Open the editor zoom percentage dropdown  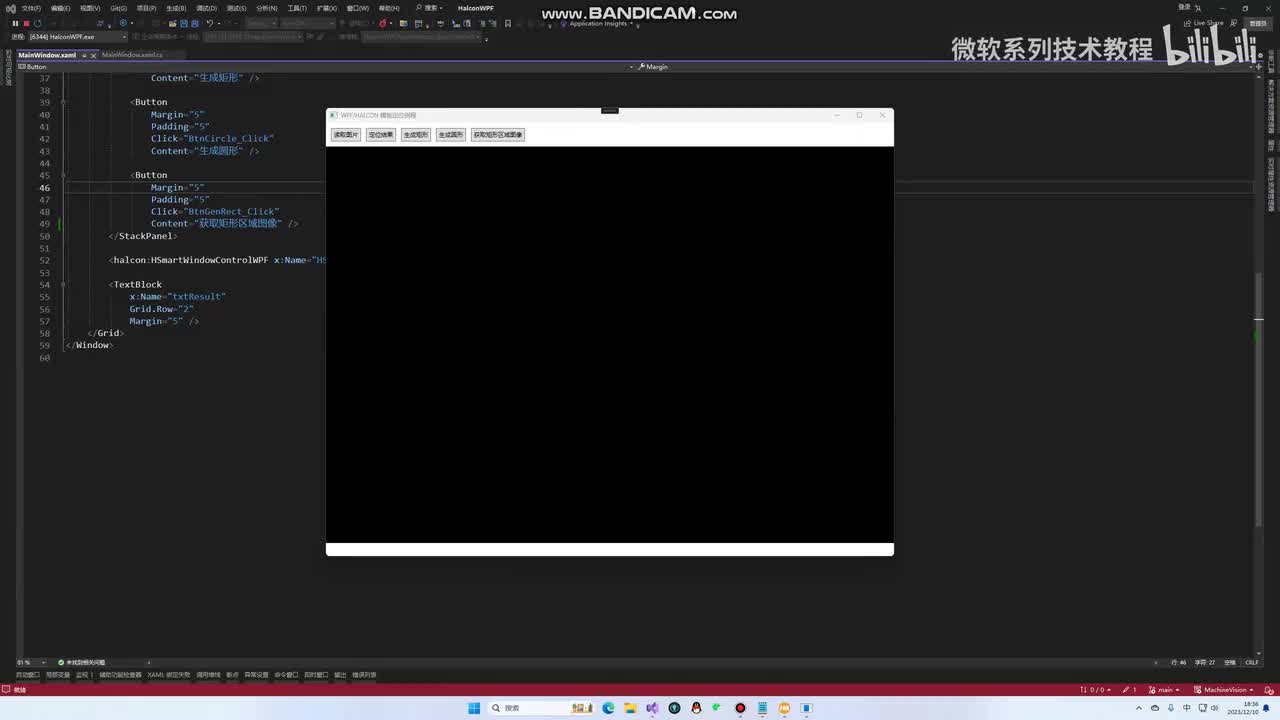point(31,662)
